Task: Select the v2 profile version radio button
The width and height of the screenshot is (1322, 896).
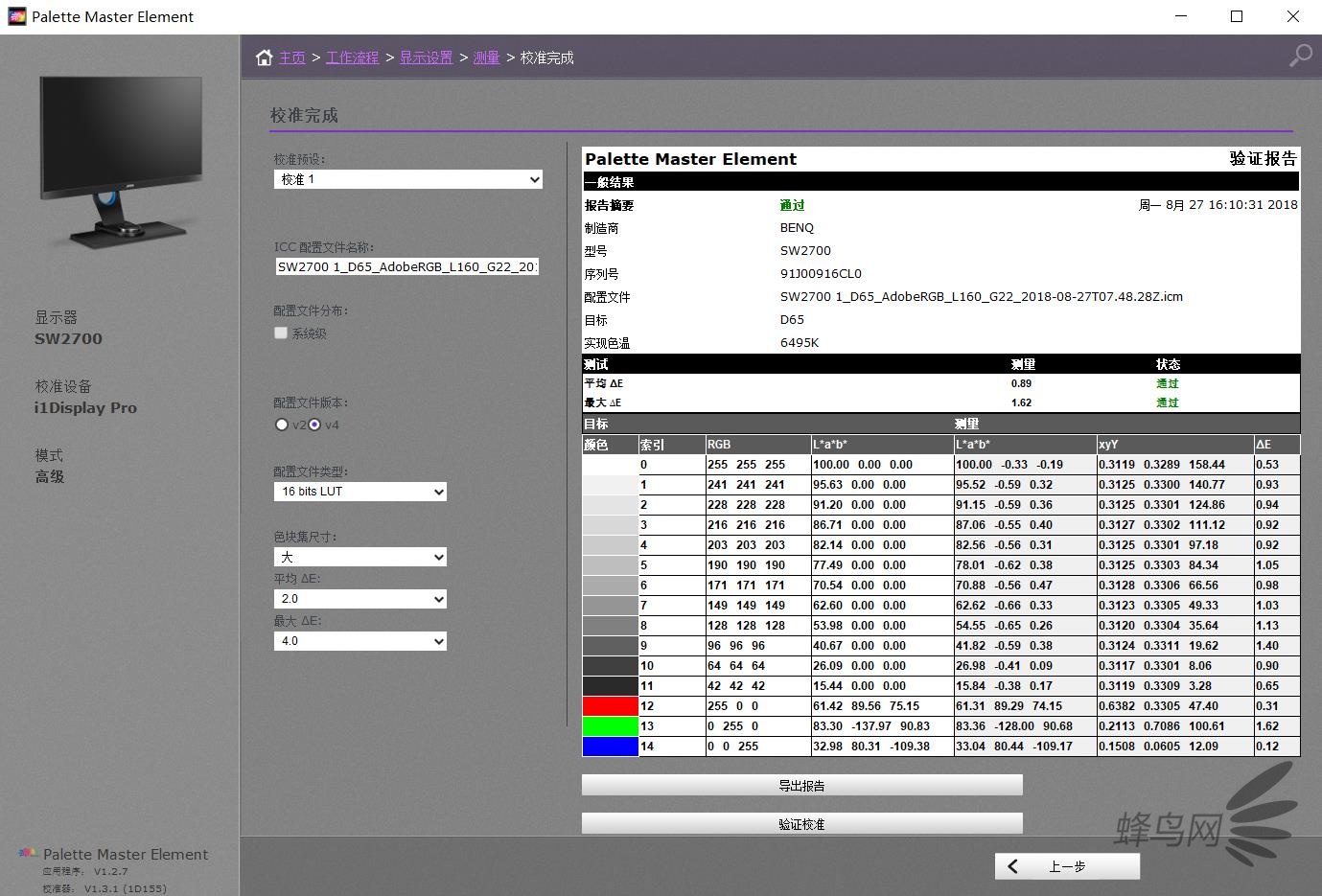Action: (282, 425)
